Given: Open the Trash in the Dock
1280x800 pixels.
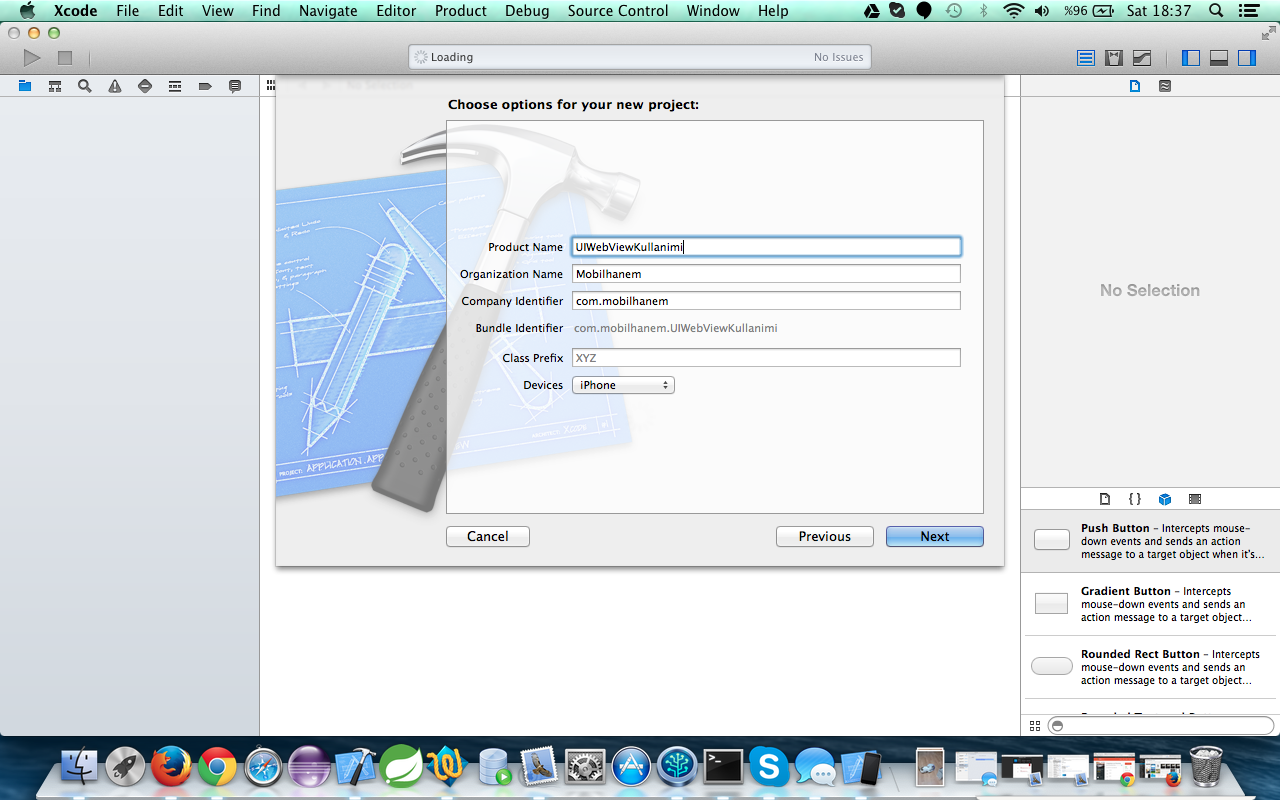Looking at the screenshot, I should point(1207,767).
